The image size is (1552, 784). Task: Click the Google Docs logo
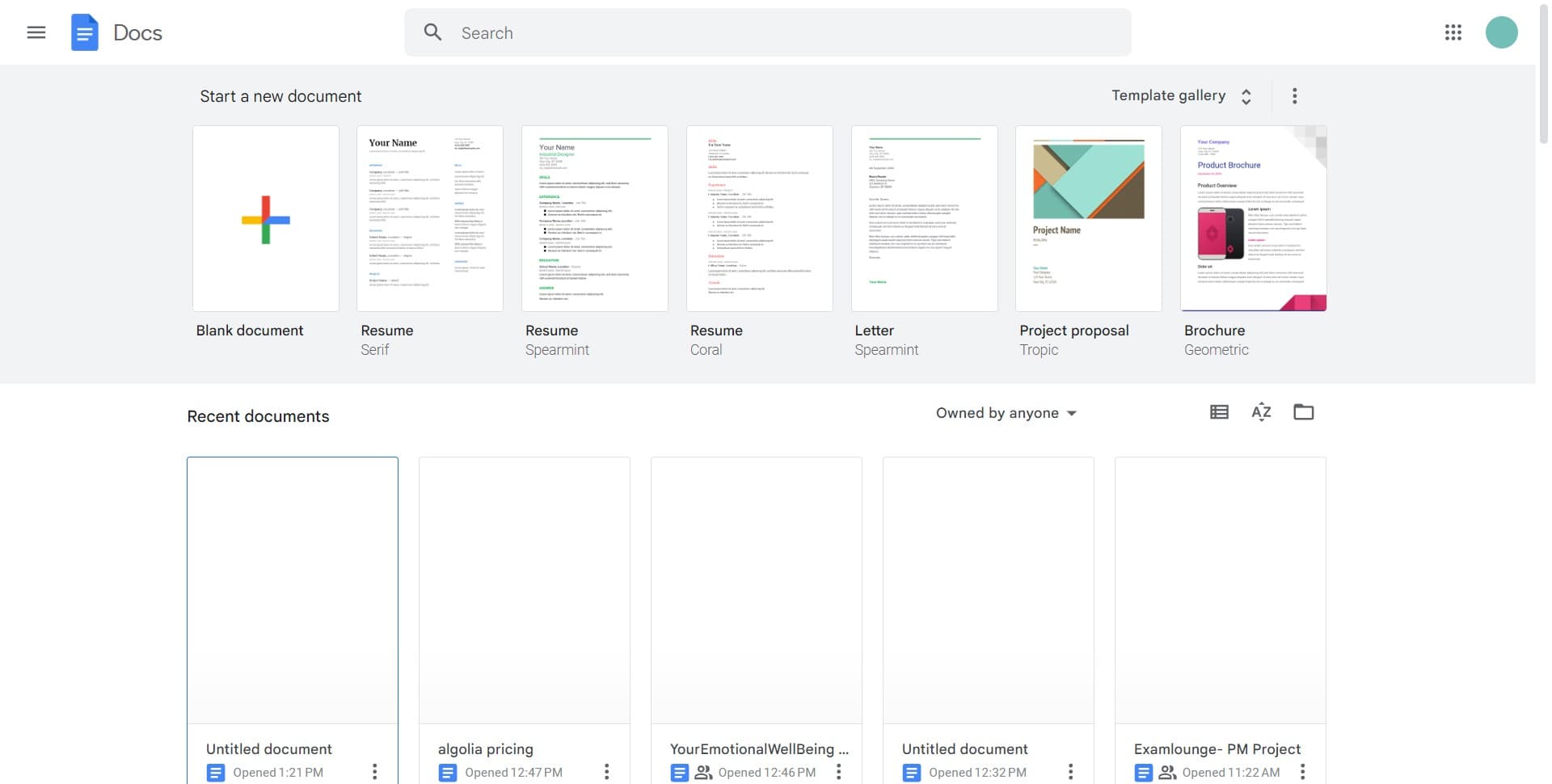pyautogui.click(x=85, y=32)
